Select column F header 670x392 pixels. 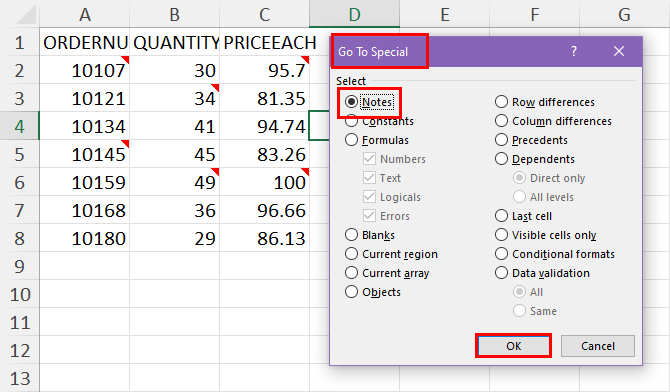tap(535, 15)
